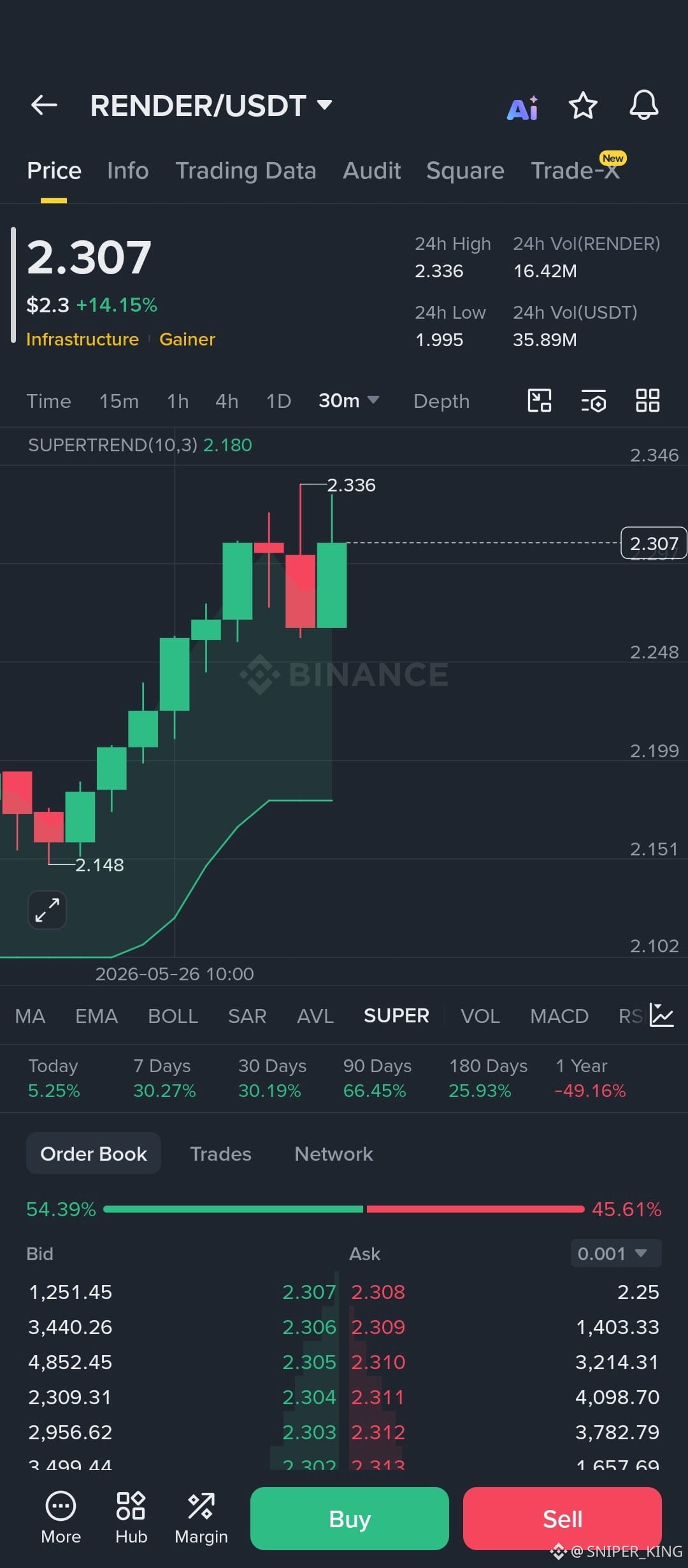The width and height of the screenshot is (688, 1568).
Task: Enable the MACD indicator
Action: [559, 1016]
